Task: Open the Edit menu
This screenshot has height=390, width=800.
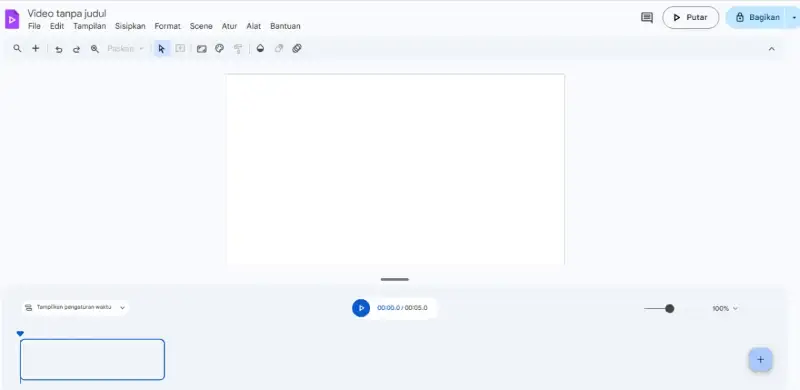Action: (x=57, y=26)
